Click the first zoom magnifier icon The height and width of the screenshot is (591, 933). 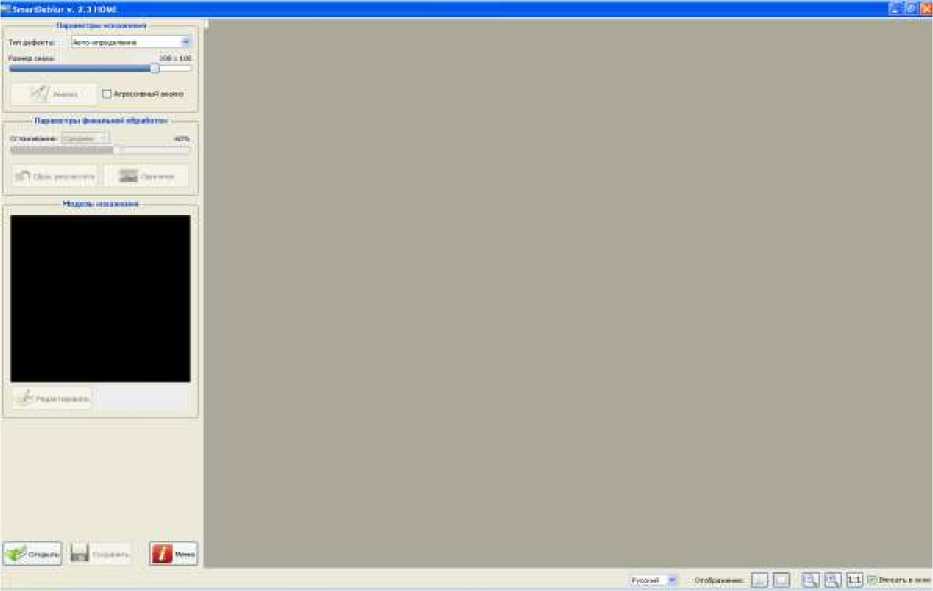click(810, 580)
